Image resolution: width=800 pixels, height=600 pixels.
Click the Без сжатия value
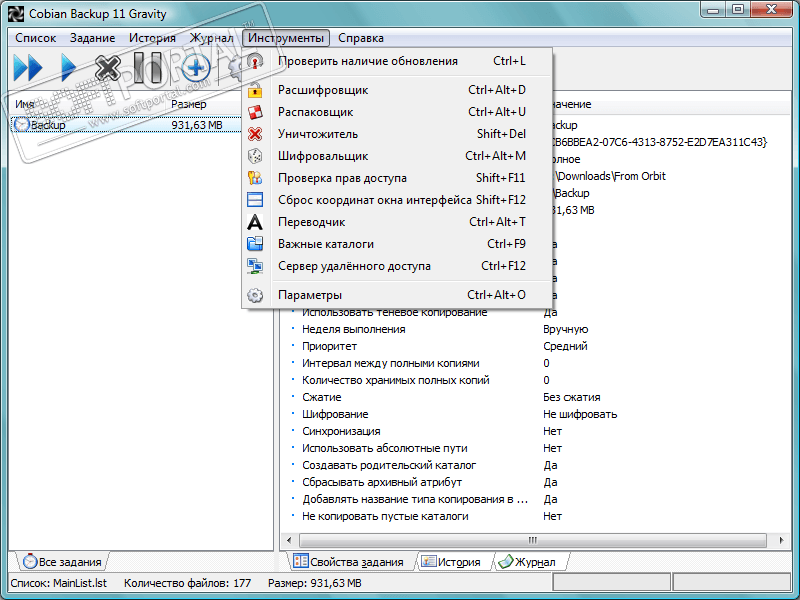(571, 397)
